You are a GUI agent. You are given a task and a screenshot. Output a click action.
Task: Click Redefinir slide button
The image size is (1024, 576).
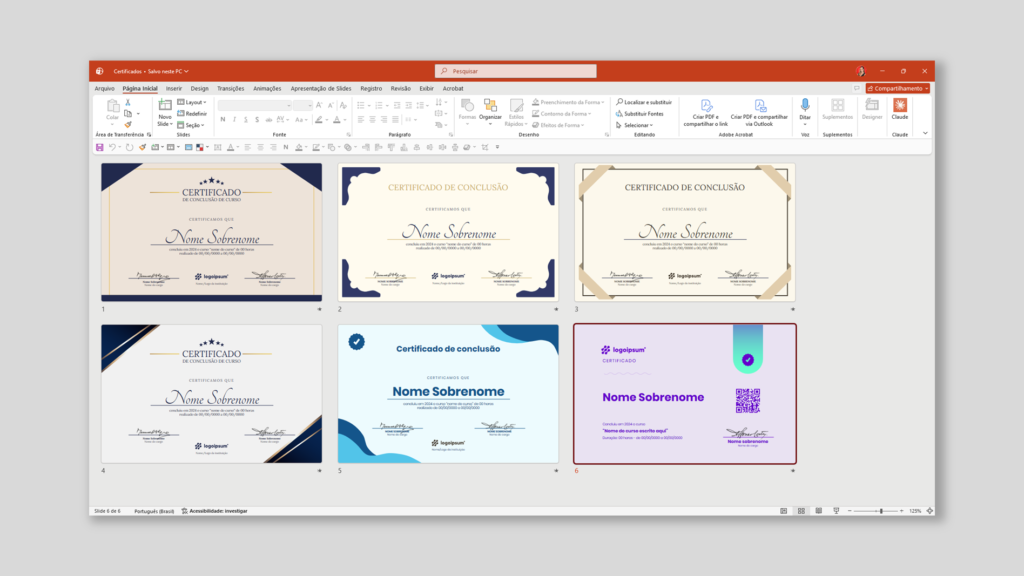[192, 114]
